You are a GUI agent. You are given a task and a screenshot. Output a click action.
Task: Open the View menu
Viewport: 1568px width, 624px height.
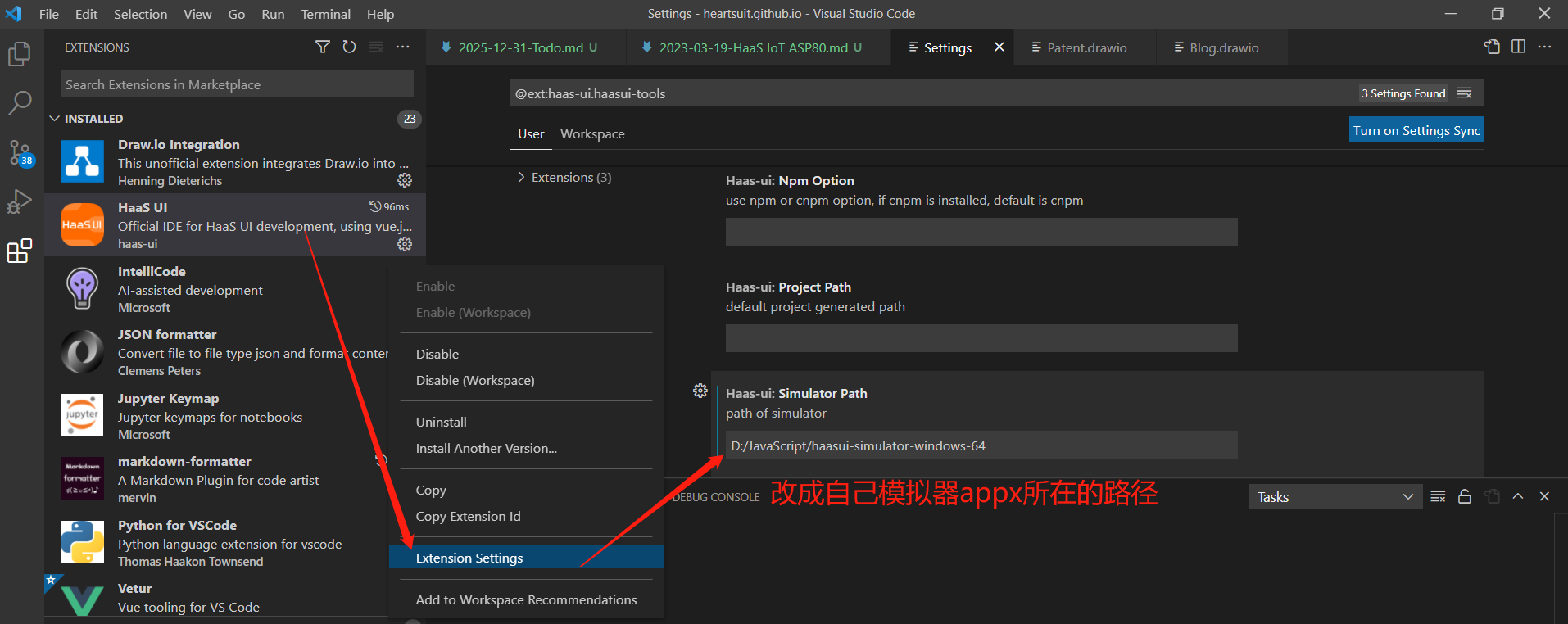click(x=197, y=14)
